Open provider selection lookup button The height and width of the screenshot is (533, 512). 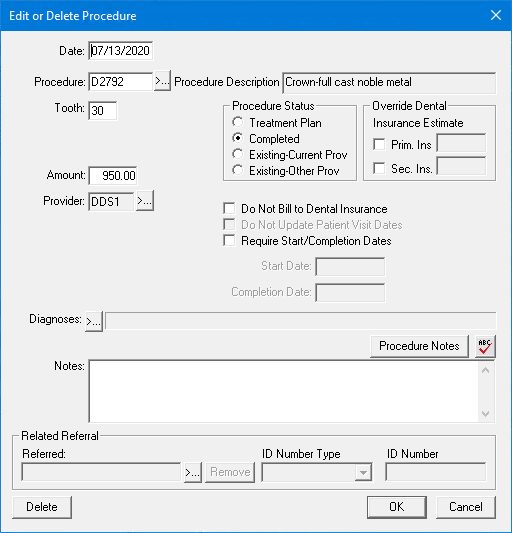pyautogui.click(x=145, y=201)
